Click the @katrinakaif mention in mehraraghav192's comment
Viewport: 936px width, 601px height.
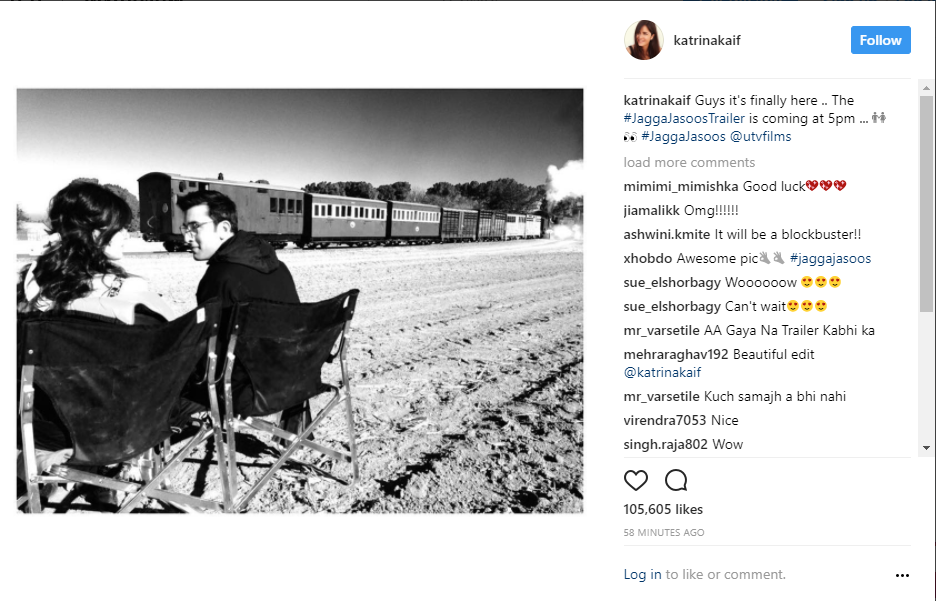tap(662, 372)
